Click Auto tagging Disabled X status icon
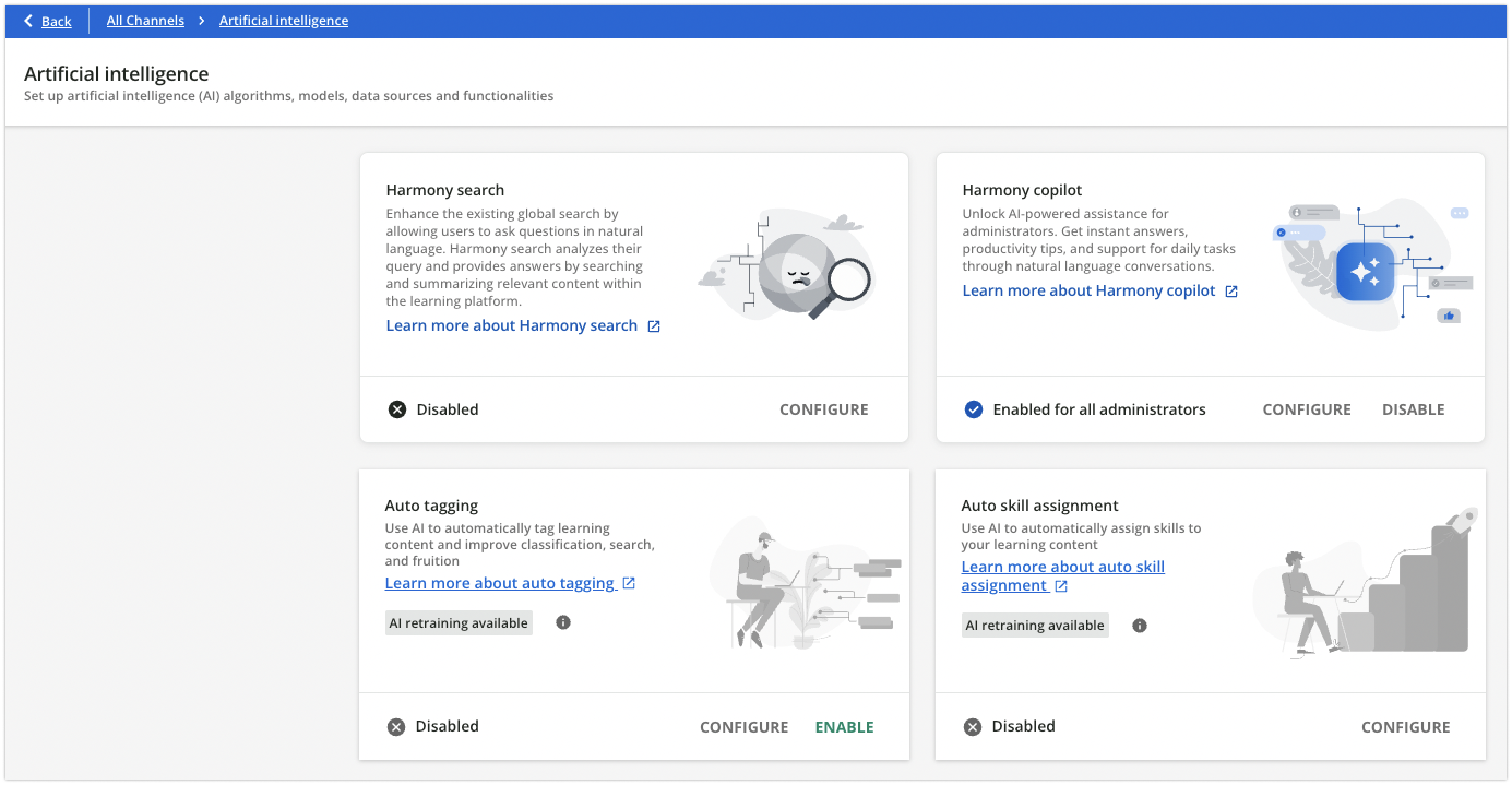This screenshot has height=785, width=1512. (396, 727)
